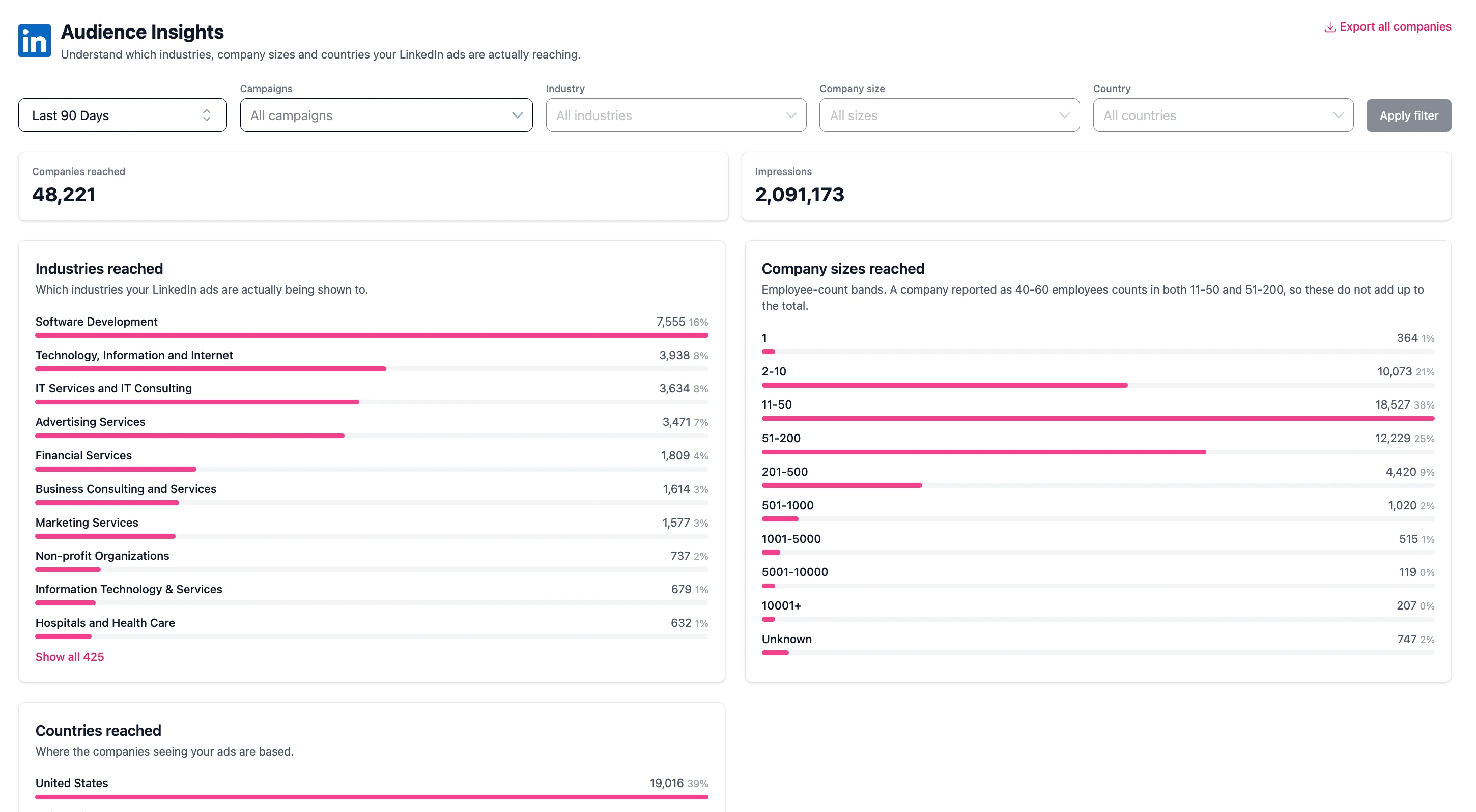
Task: Open the All countries dropdown
Action: tap(1224, 115)
